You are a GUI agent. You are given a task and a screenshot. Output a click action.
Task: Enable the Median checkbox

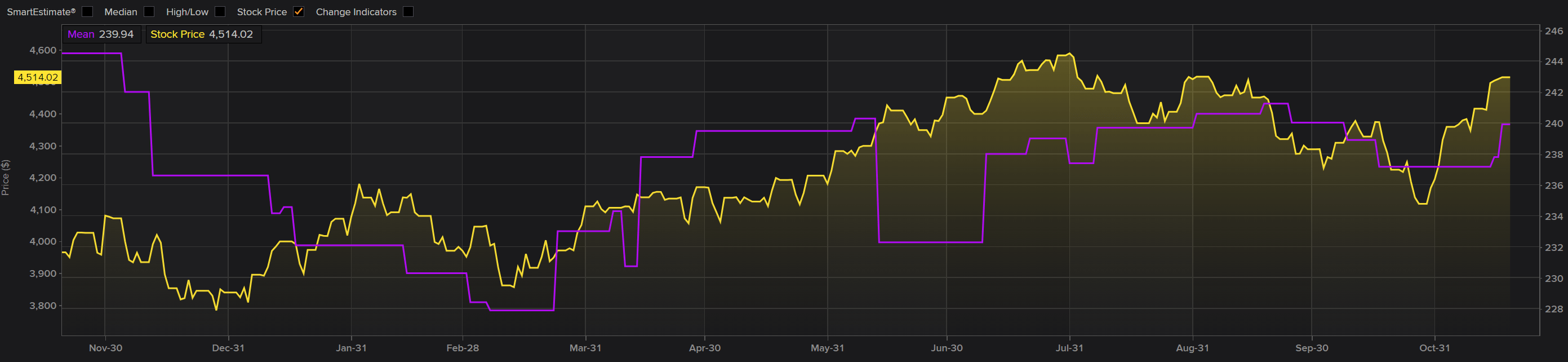click(x=149, y=12)
